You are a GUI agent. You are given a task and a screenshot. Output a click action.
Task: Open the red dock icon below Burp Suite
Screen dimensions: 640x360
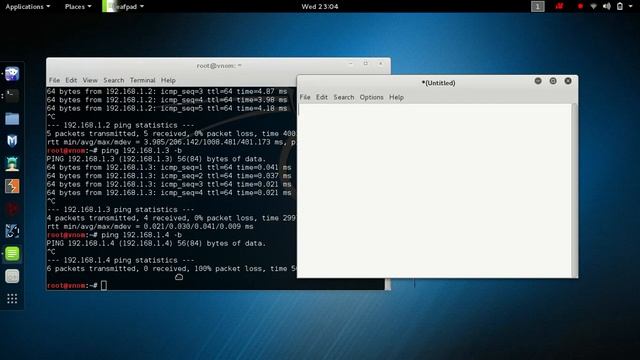pos(12,209)
